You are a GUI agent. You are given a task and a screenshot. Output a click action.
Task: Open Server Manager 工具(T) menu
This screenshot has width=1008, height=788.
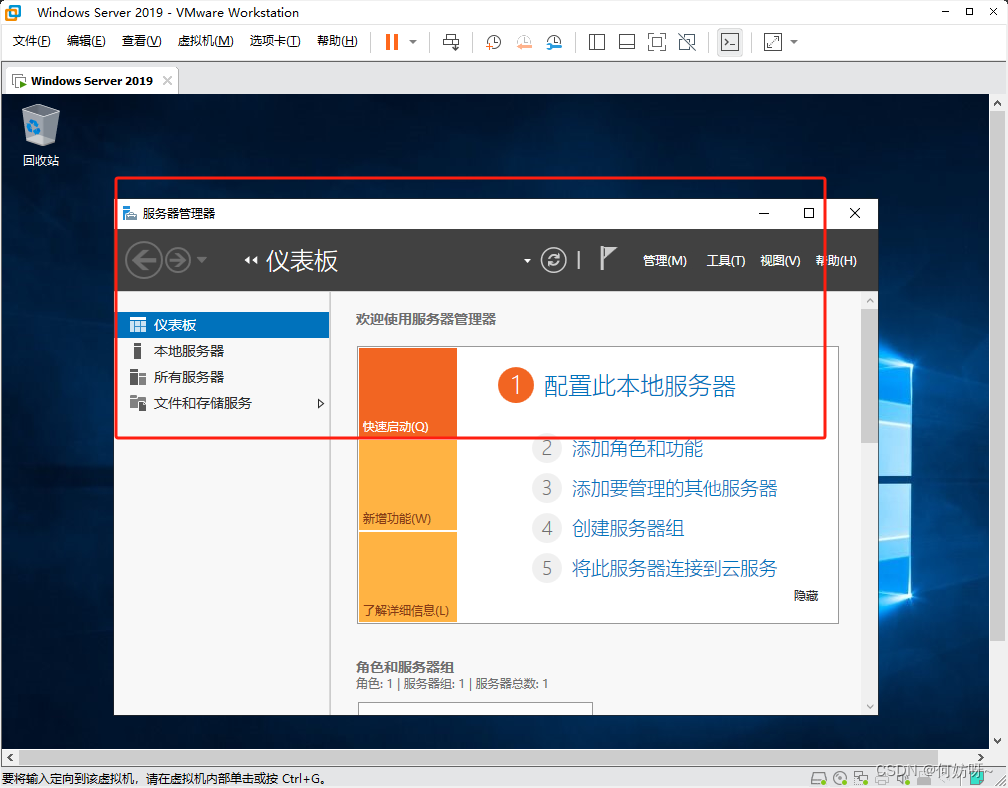pos(726,261)
